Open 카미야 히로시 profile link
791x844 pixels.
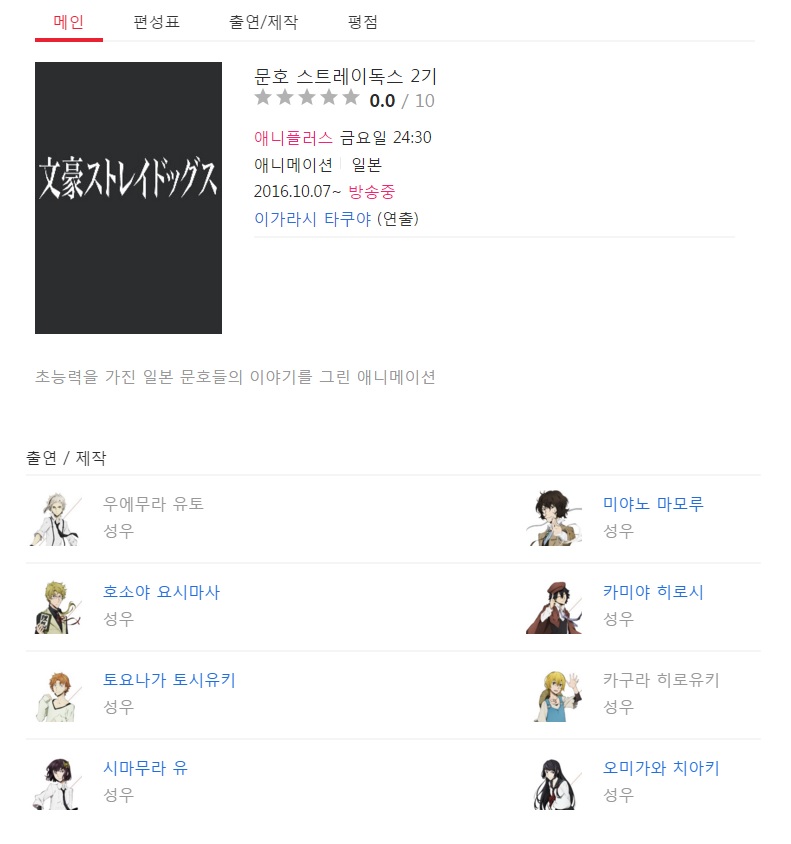tap(653, 592)
